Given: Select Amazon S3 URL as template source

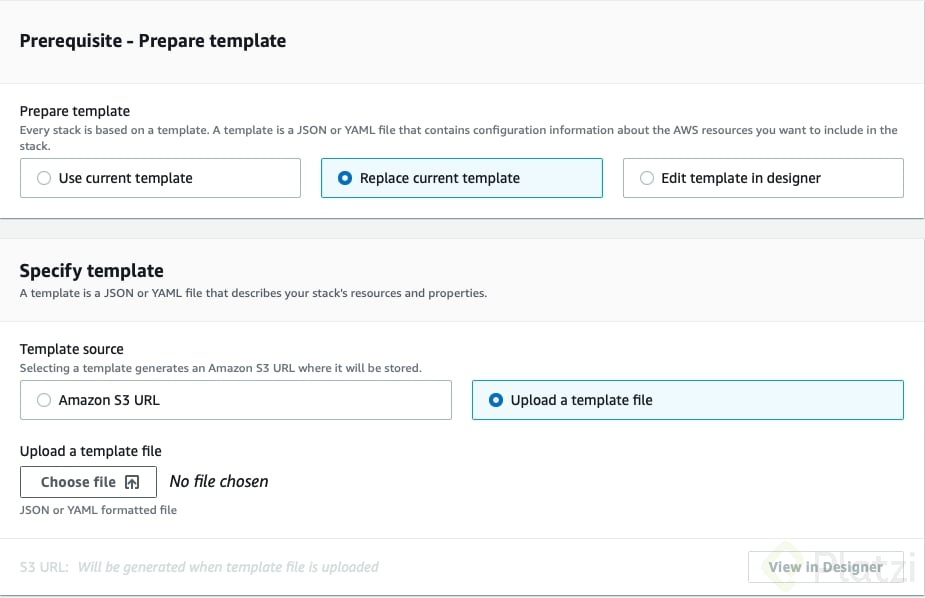Looking at the screenshot, I should point(43,400).
